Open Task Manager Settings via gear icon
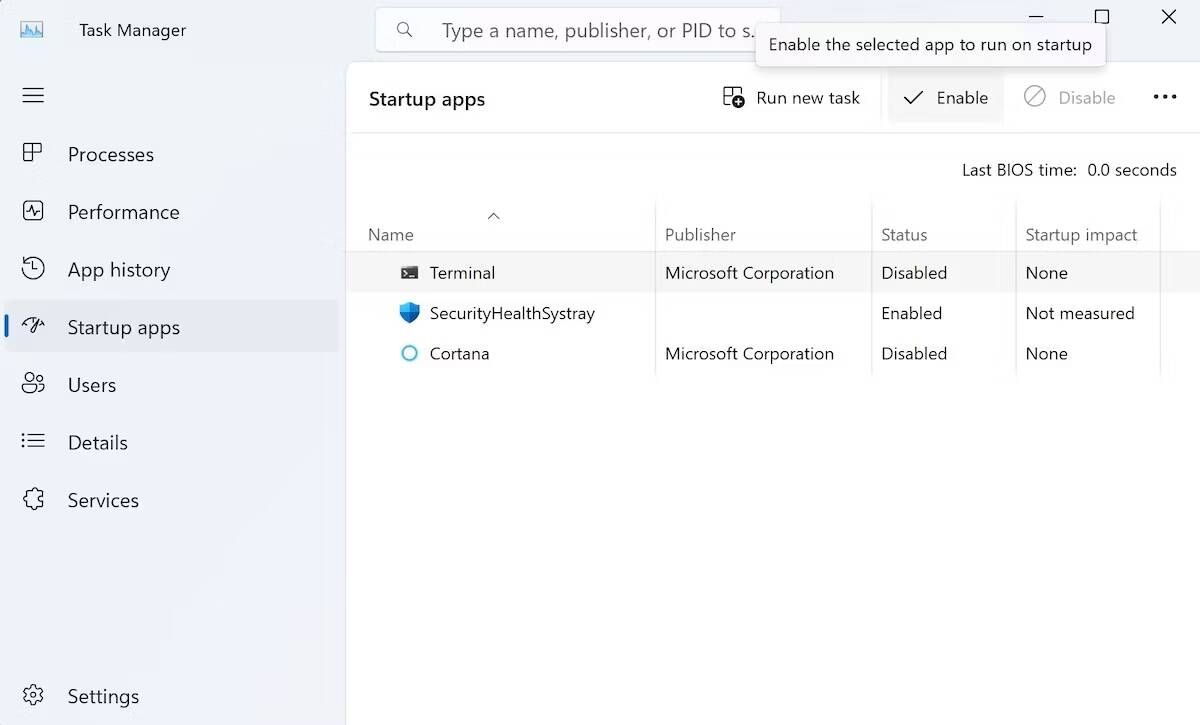This screenshot has height=725, width=1200. click(x=33, y=696)
